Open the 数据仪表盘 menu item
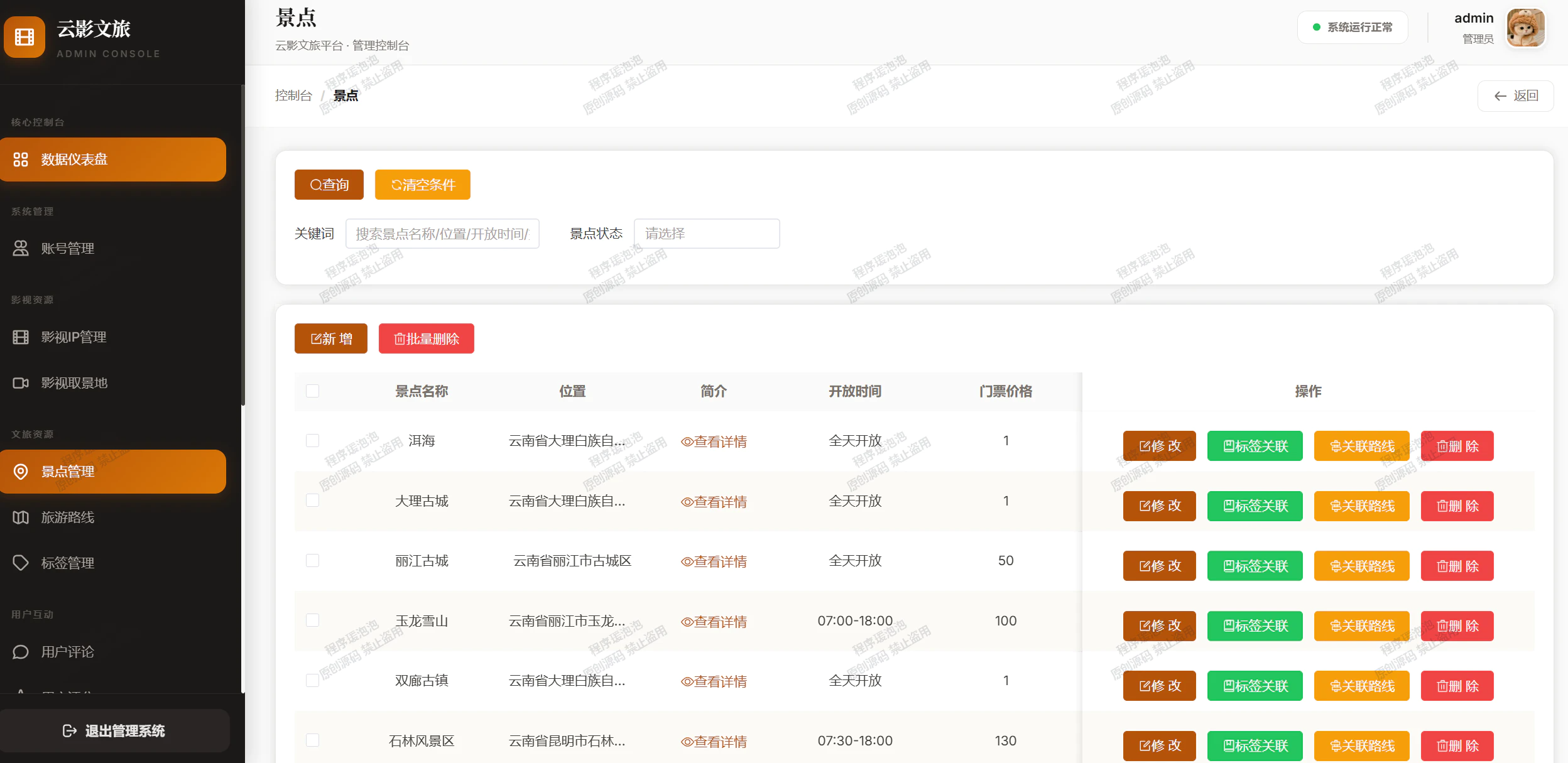Image resolution: width=1568 pixels, height=763 pixels. click(113, 160)
